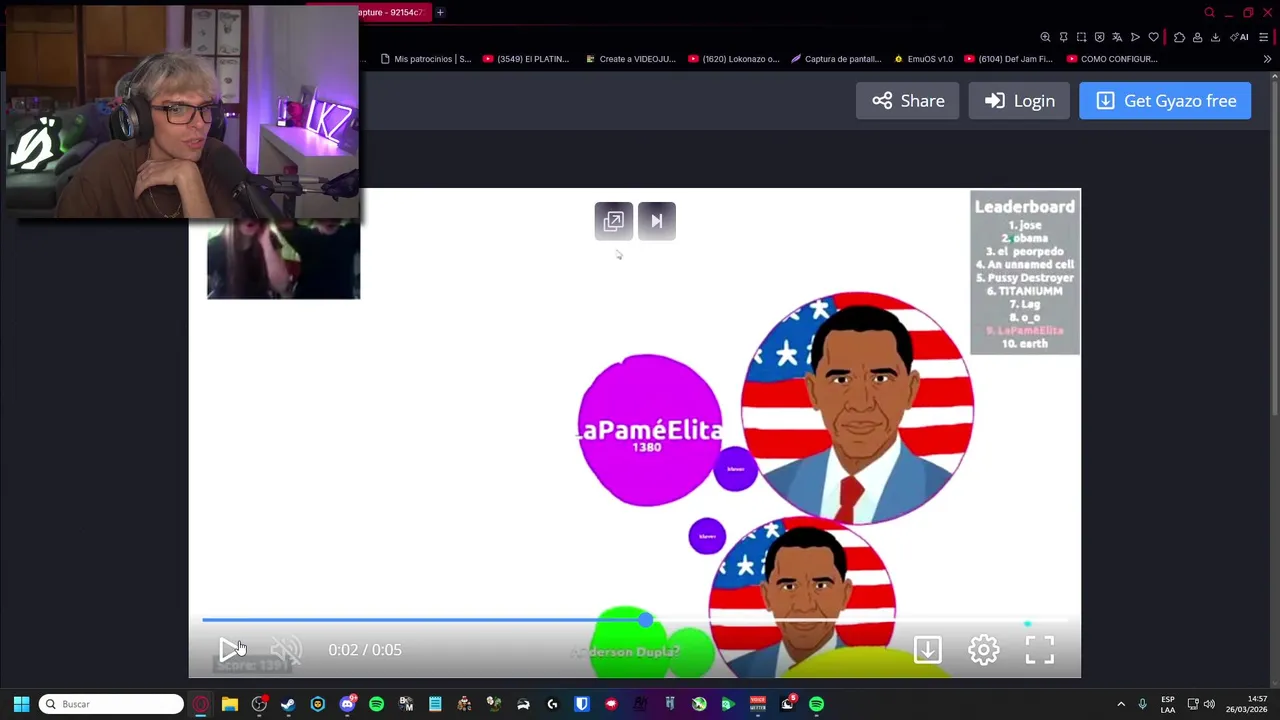Click the Login button
Viewport: 1280px width, 720px height.
tap(1019, 100)
